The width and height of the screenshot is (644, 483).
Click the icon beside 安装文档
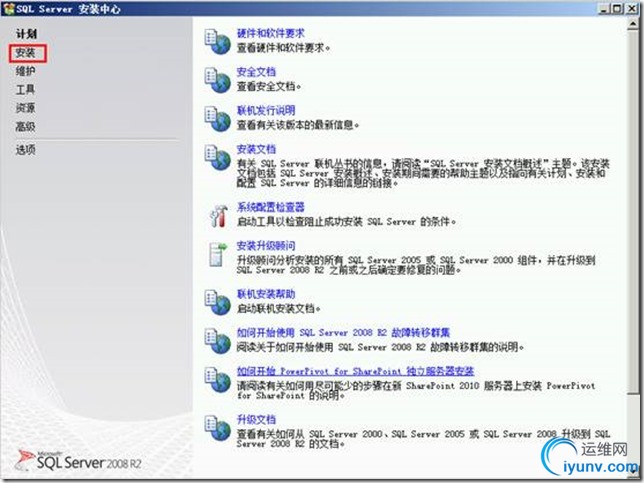point(218,157)
